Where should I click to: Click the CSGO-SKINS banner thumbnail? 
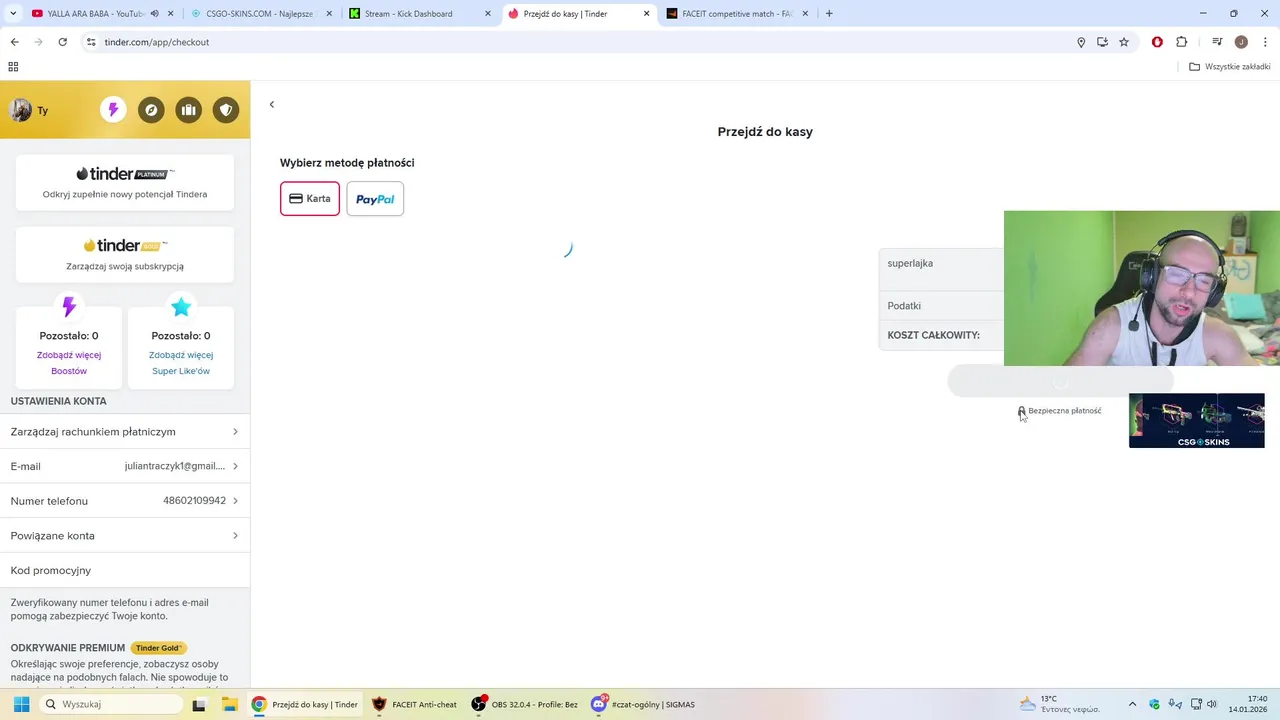point(1197,420)
